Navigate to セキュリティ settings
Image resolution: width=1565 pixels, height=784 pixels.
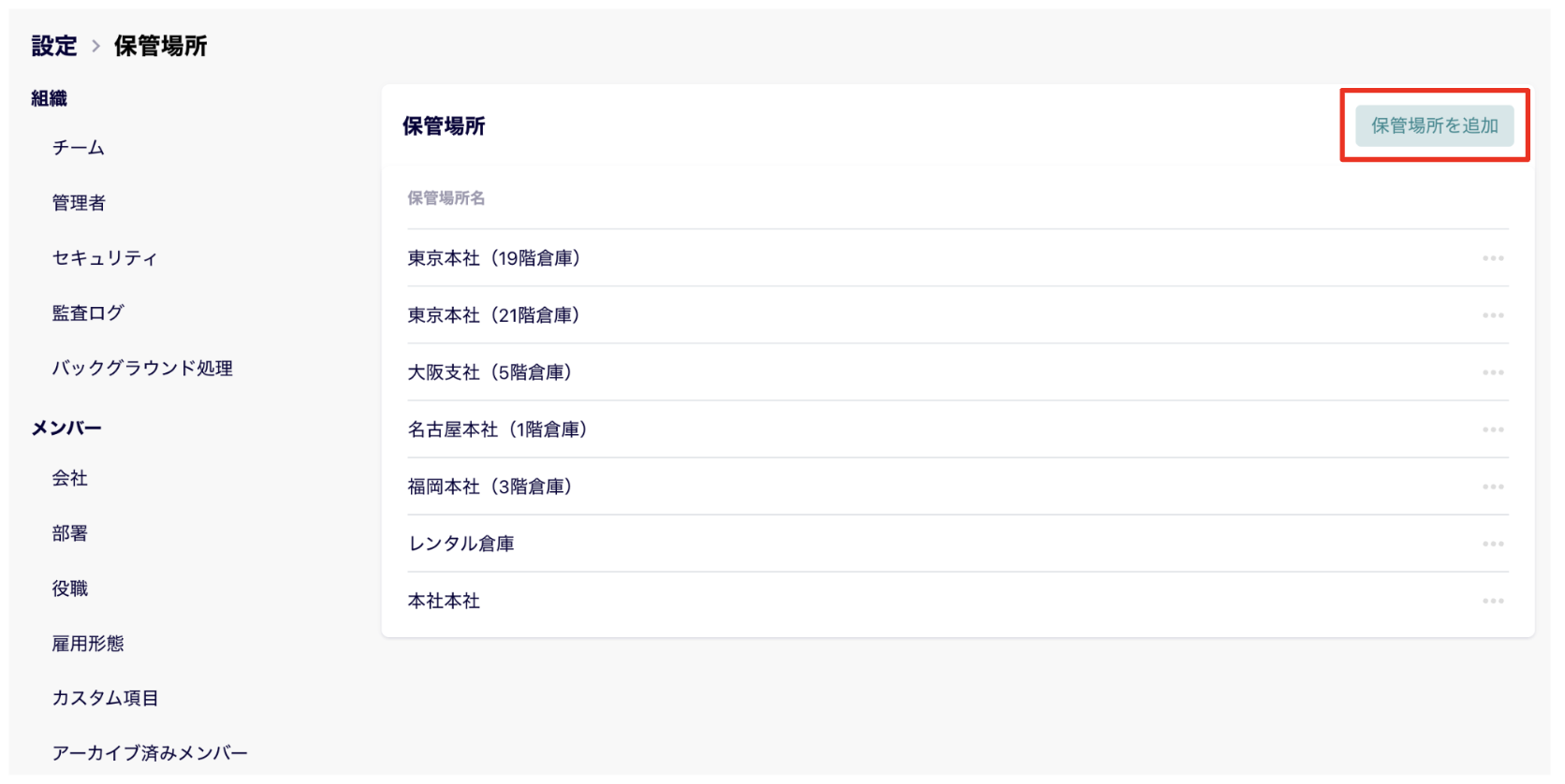(x=105, y=258)
